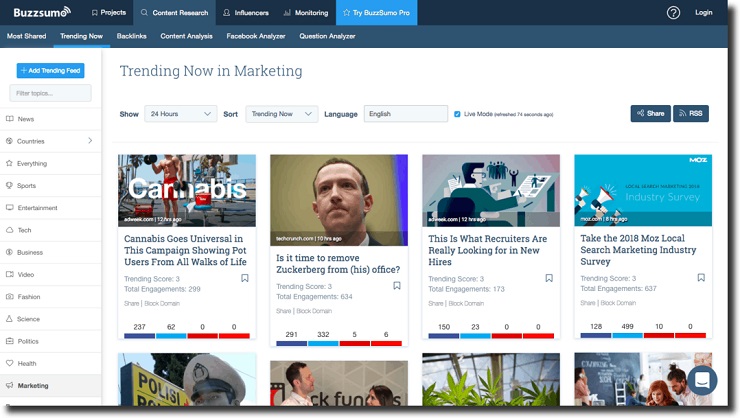Click Block Domain under the Moz Survey article

pos(618,303)
